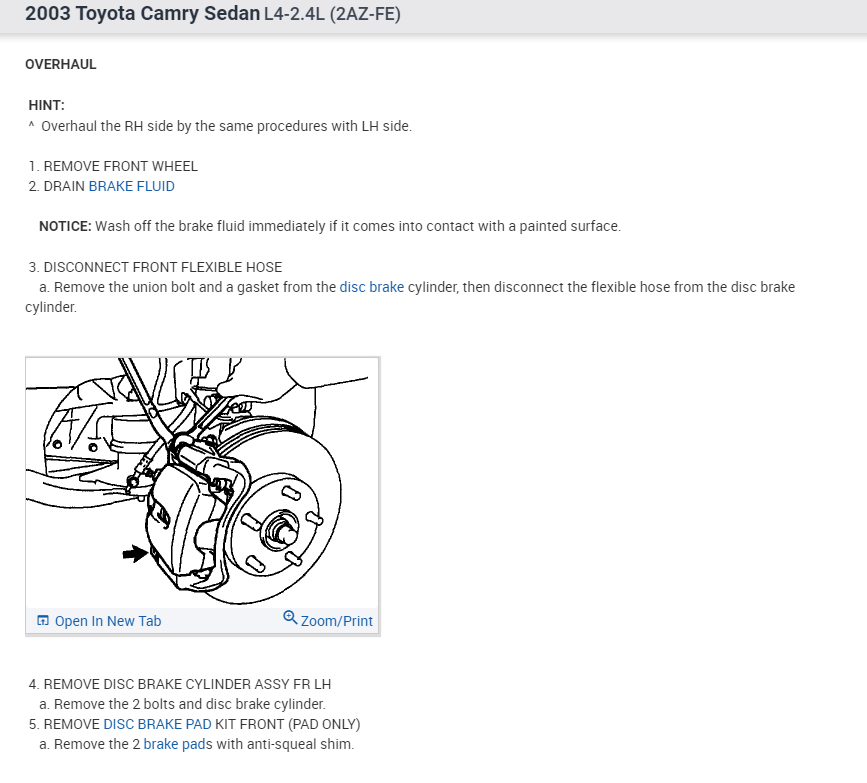Click the OVERHAUL heading
867x783 pixels.
click(x=61, y=64)
